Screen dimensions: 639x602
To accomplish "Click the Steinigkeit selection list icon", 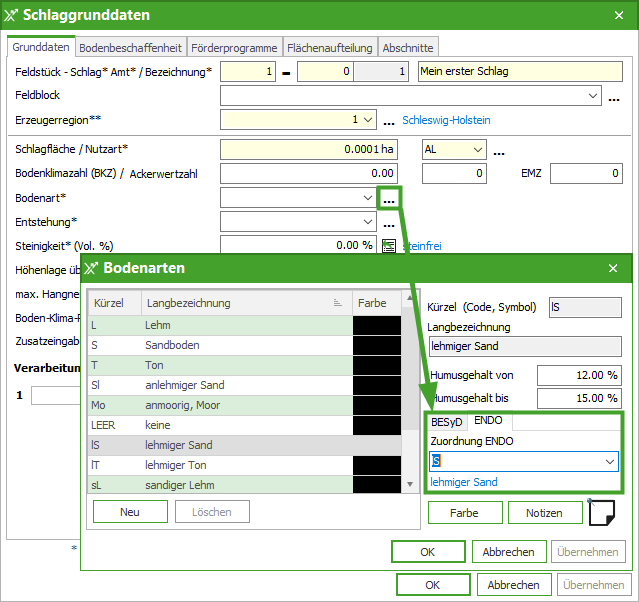I will [x=389, y=245].
